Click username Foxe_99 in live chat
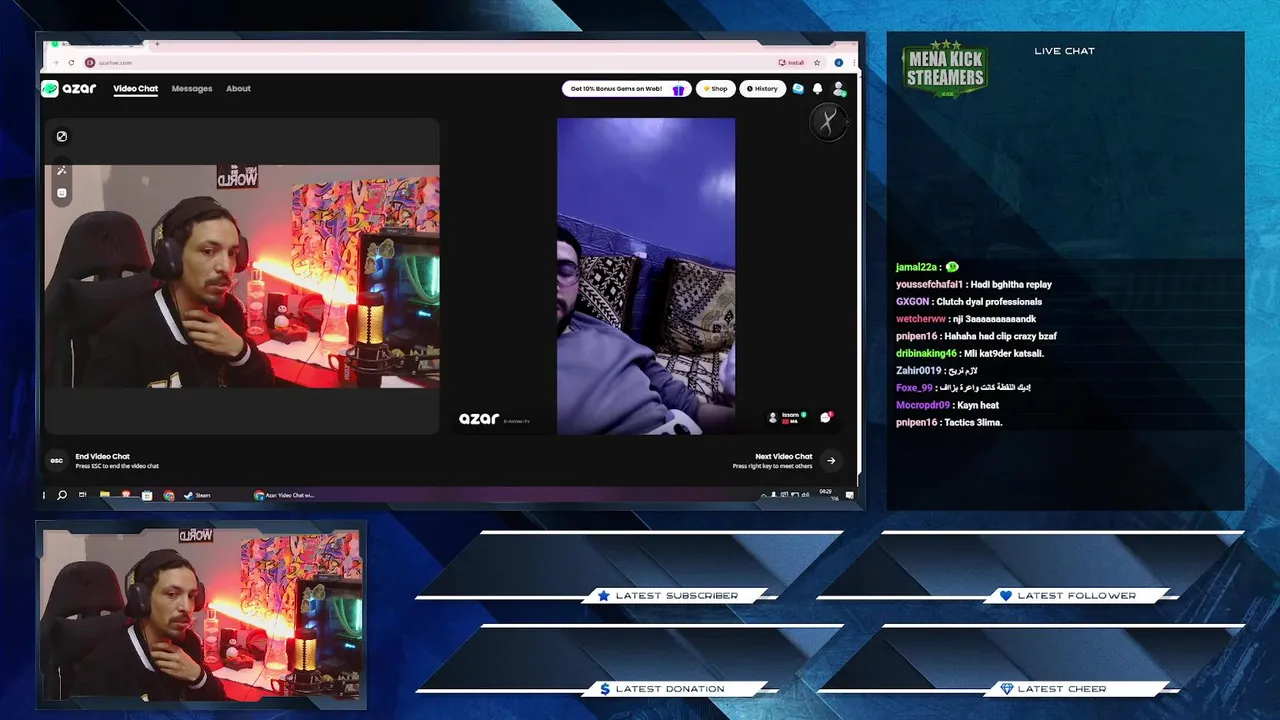The image size is (1280, 720). click(914, 388)
